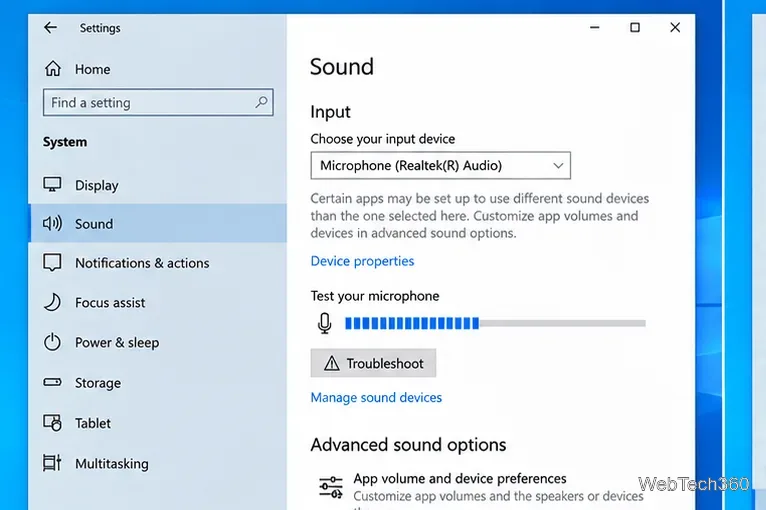The height and width of the screenshot is (510, 766).
Task: Open Focus assist settings
Action: coord(157,302)
